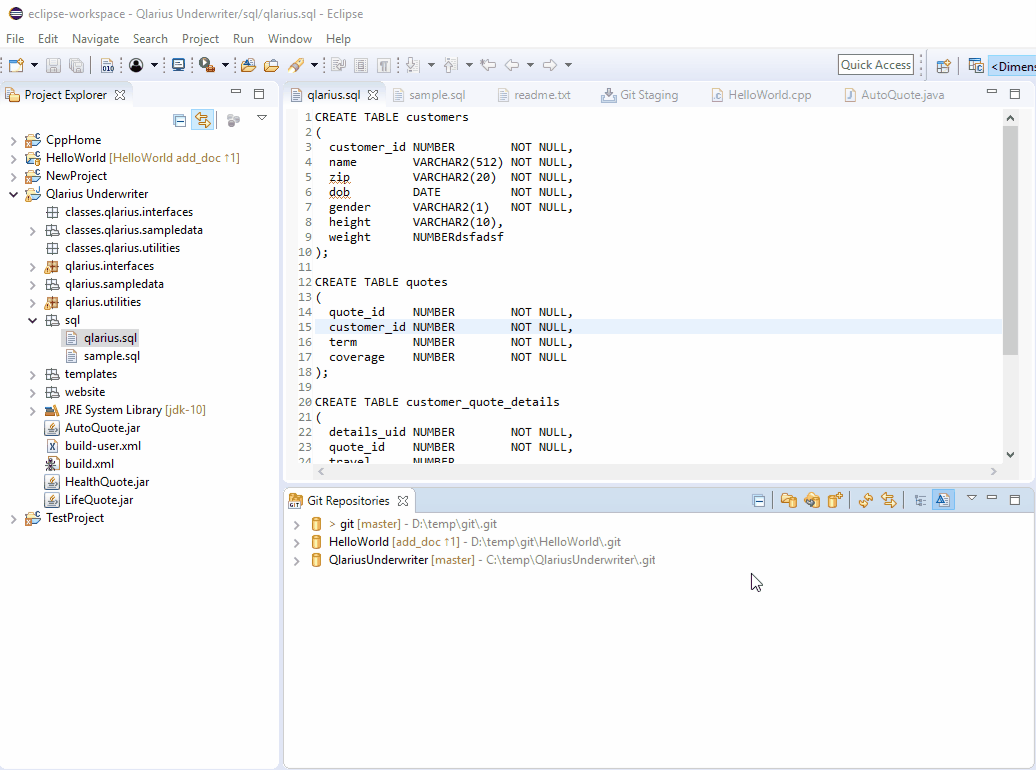Add existing local Git repository icon
Image resolution: width=1036 pixels, height=770 pixels.
coord(789,500)
